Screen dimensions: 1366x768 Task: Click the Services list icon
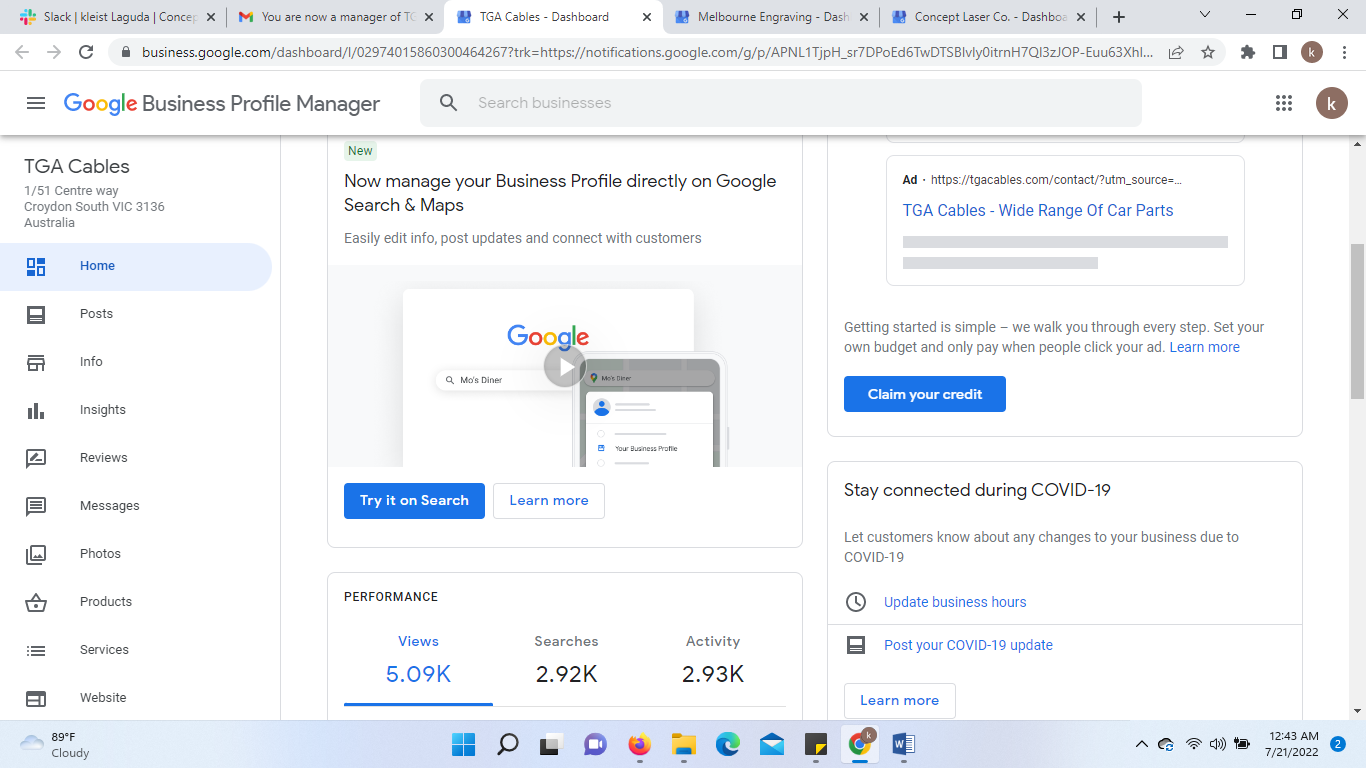click(x=36, y=650)
